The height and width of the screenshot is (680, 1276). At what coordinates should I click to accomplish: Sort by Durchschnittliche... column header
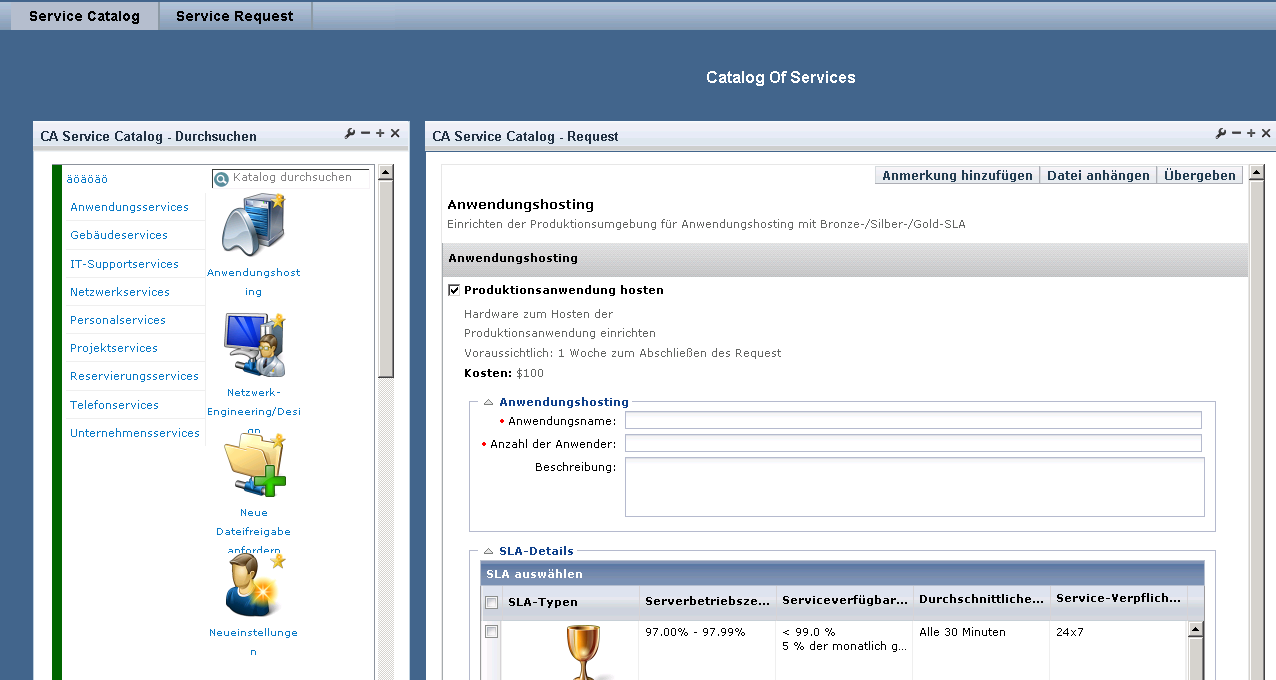tap(982, 601)
